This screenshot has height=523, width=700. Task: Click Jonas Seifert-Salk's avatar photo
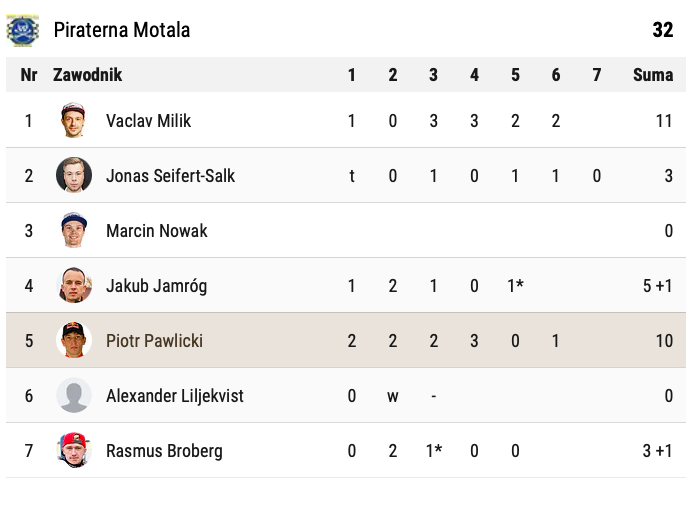(74, 176)
